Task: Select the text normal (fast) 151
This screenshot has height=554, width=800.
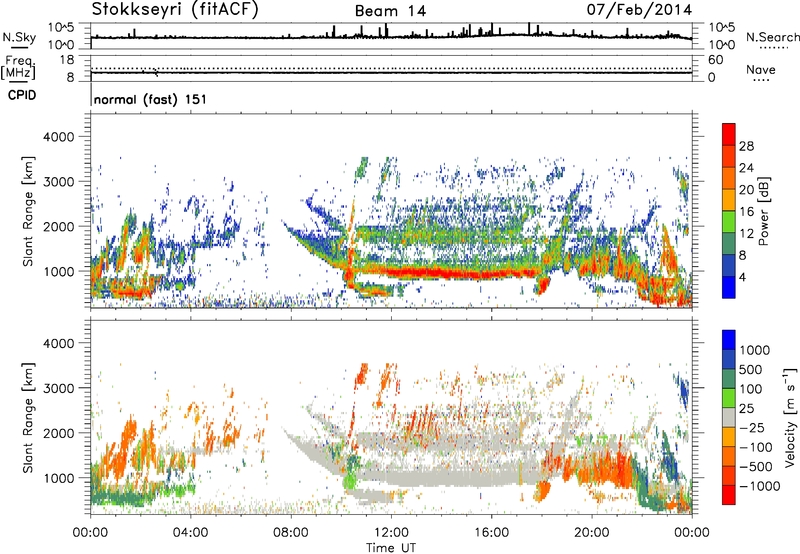Action: (x=151, y=99)
